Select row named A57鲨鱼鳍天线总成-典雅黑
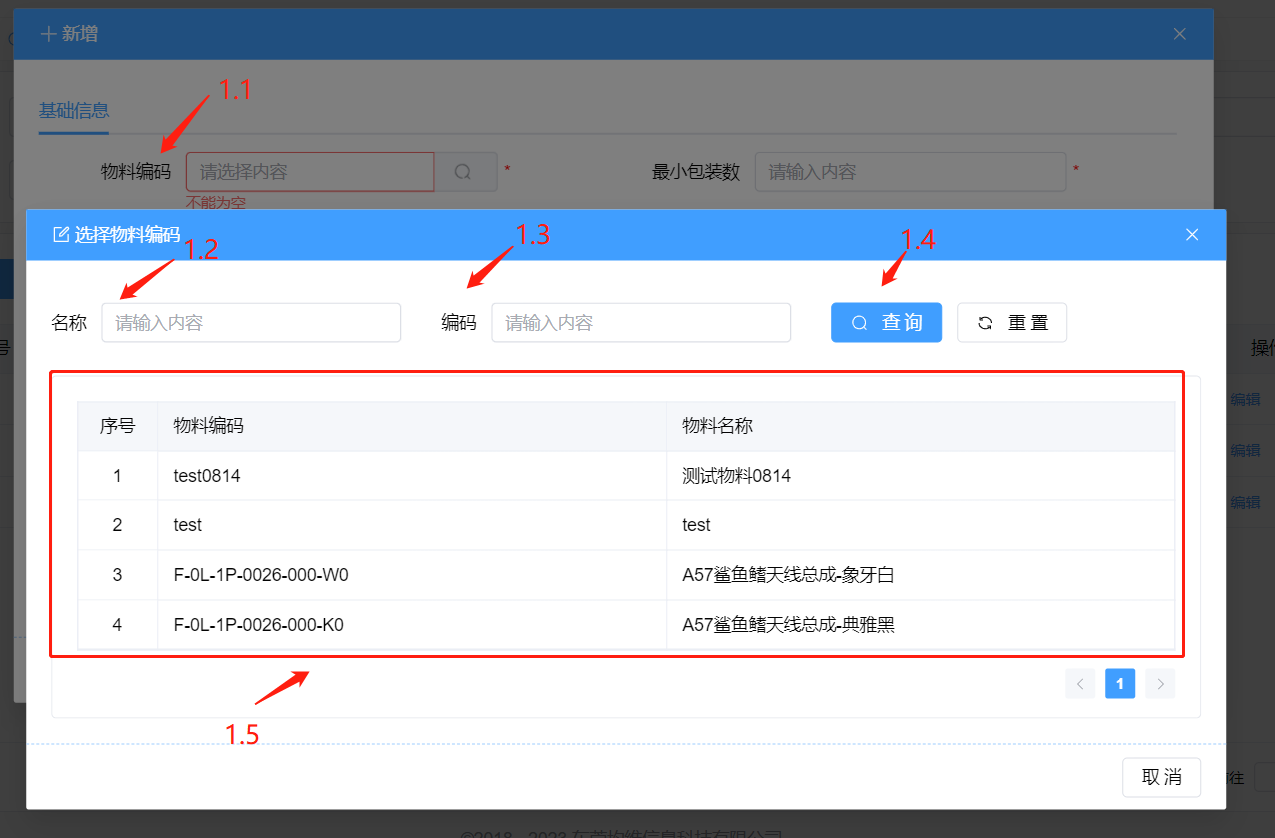The image size is (1275, 838). pos(788,625)
